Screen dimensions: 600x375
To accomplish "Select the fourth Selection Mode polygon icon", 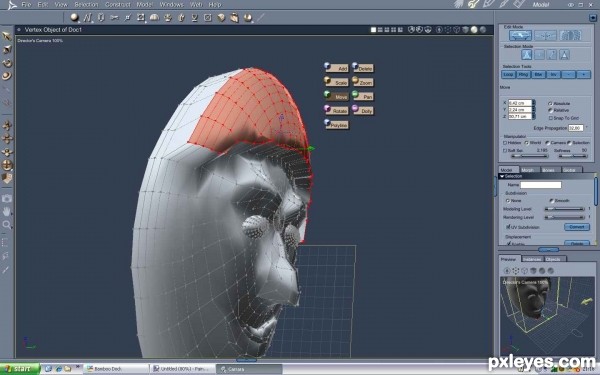I will pos(564,55).
